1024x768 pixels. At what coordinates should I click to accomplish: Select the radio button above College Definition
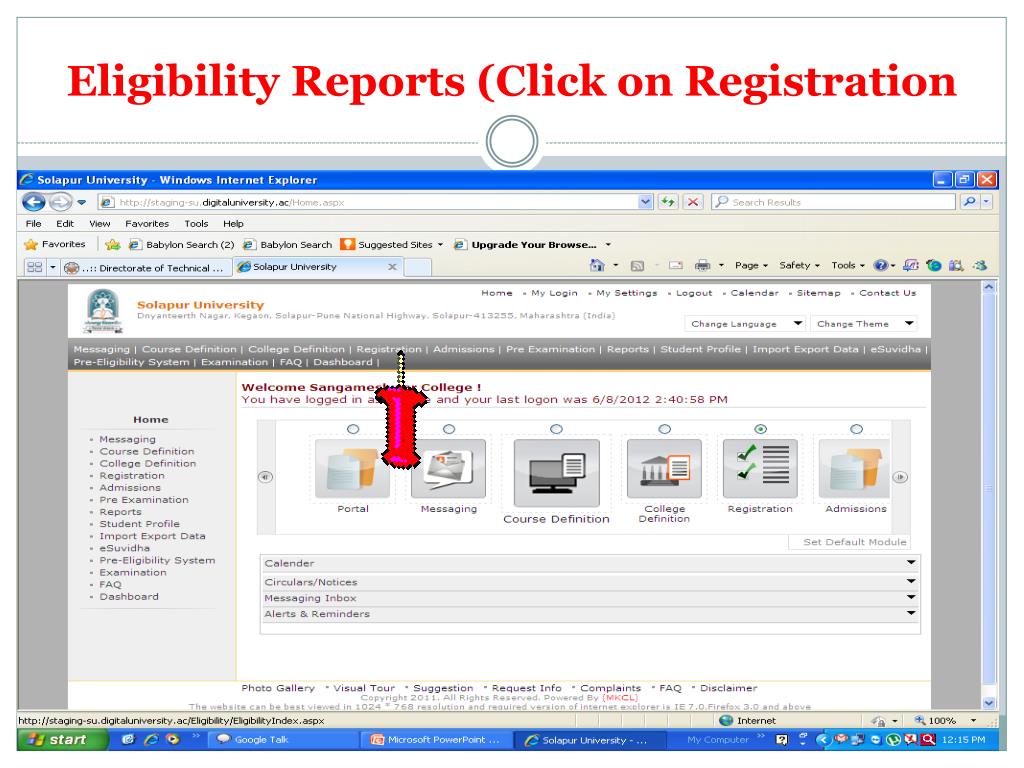point(665,429)
